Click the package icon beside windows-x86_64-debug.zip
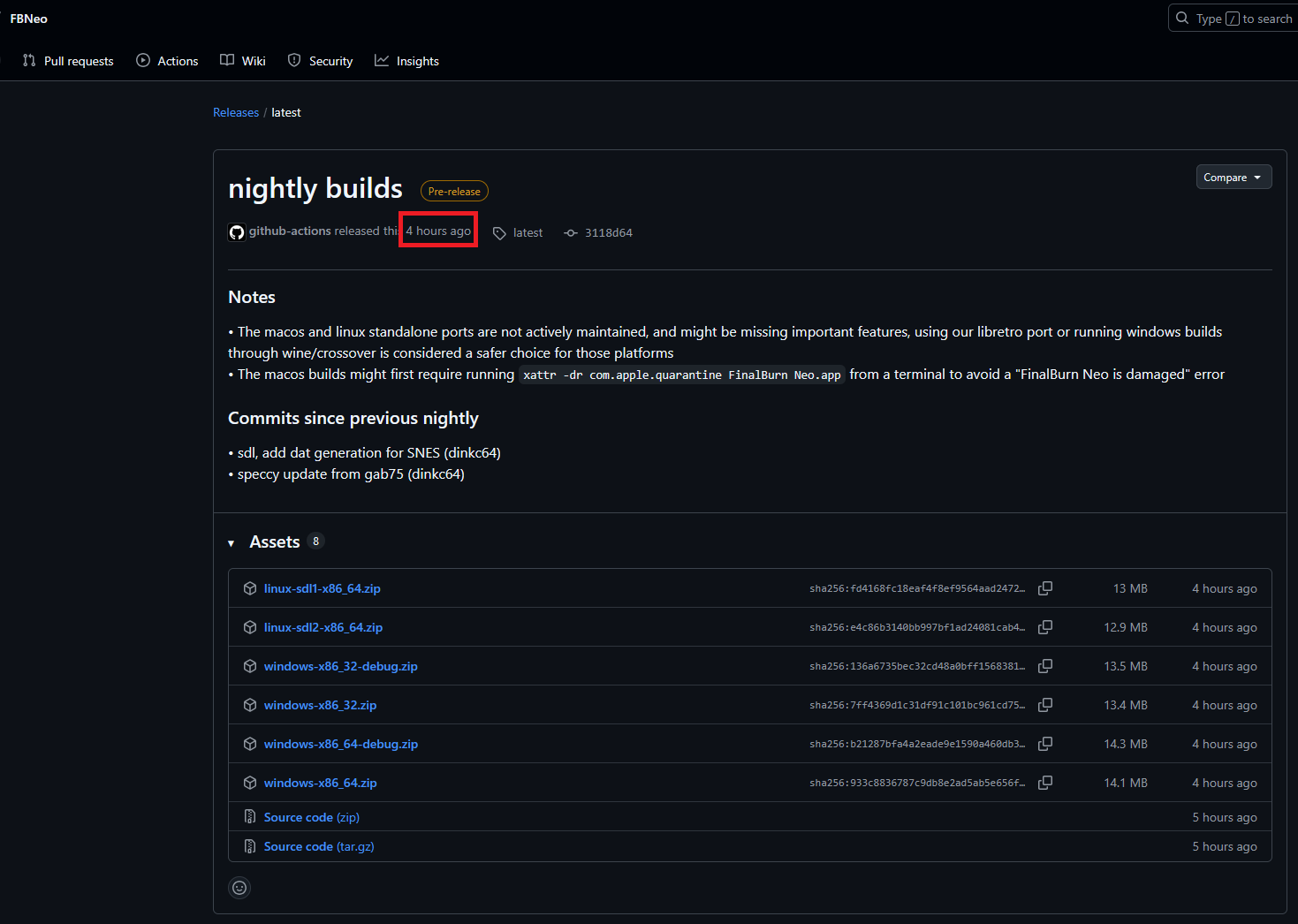1298x924 pixels. point(250,744)
